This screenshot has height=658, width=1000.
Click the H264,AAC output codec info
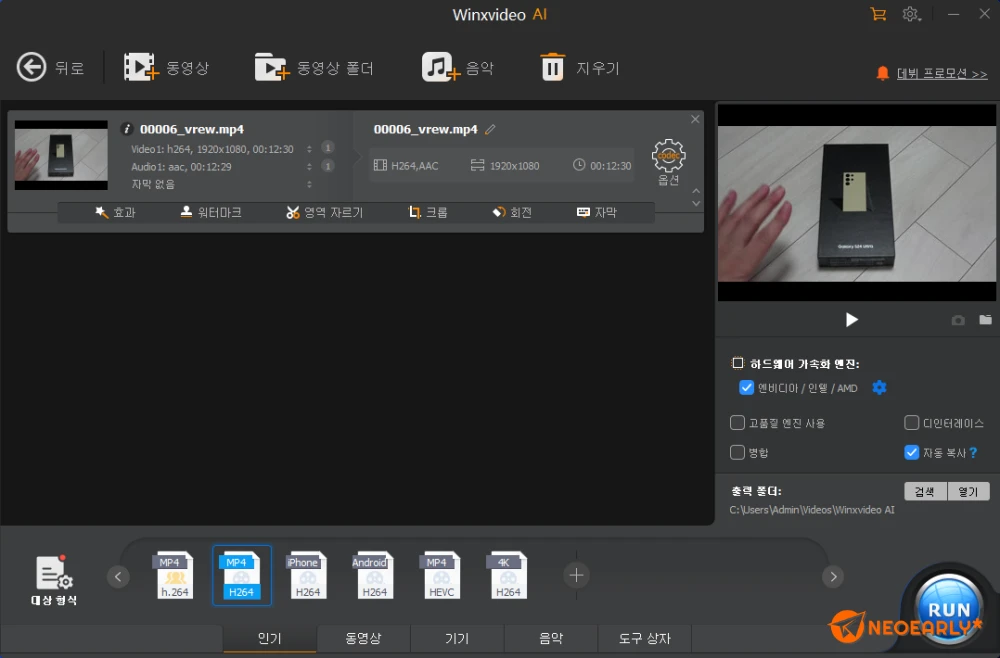pyautogui.click(x=406, y=166)
